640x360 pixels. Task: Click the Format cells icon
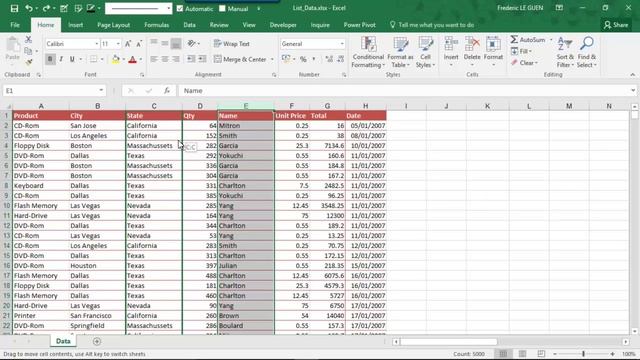pos(493,44)
